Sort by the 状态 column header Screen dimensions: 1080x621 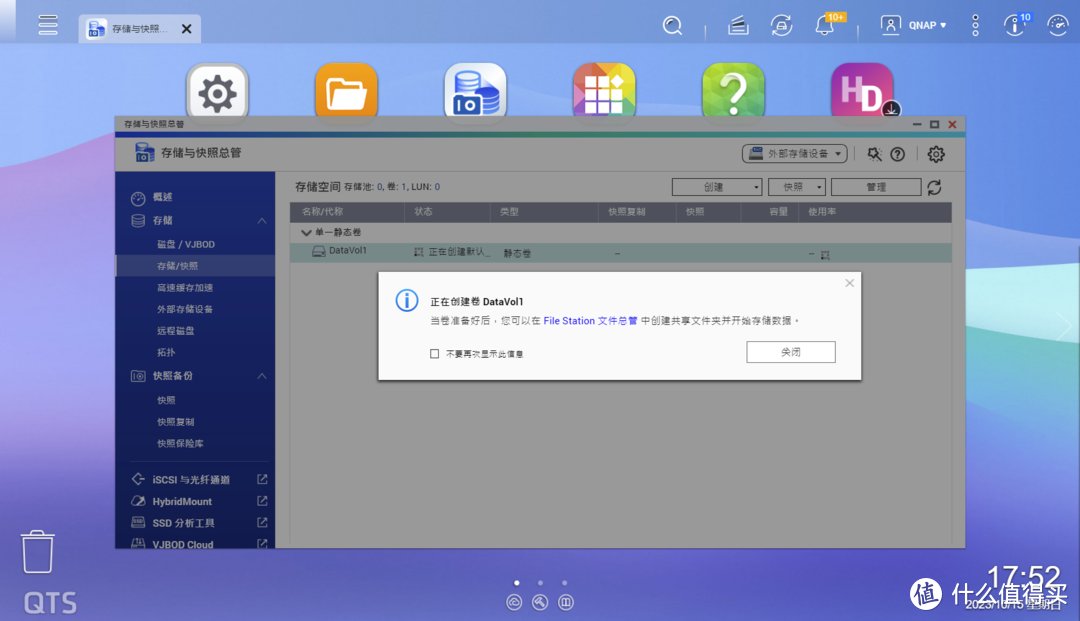tap(424, 212)
